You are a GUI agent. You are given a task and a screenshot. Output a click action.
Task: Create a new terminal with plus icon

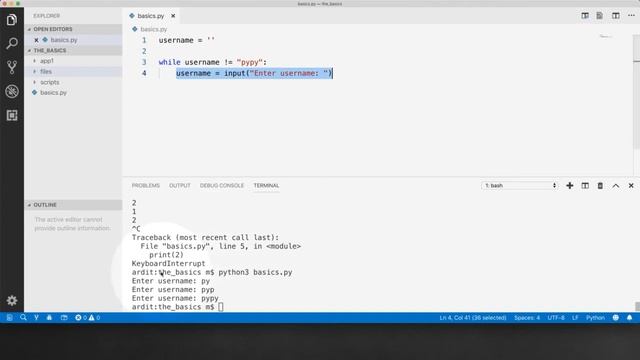570,186
